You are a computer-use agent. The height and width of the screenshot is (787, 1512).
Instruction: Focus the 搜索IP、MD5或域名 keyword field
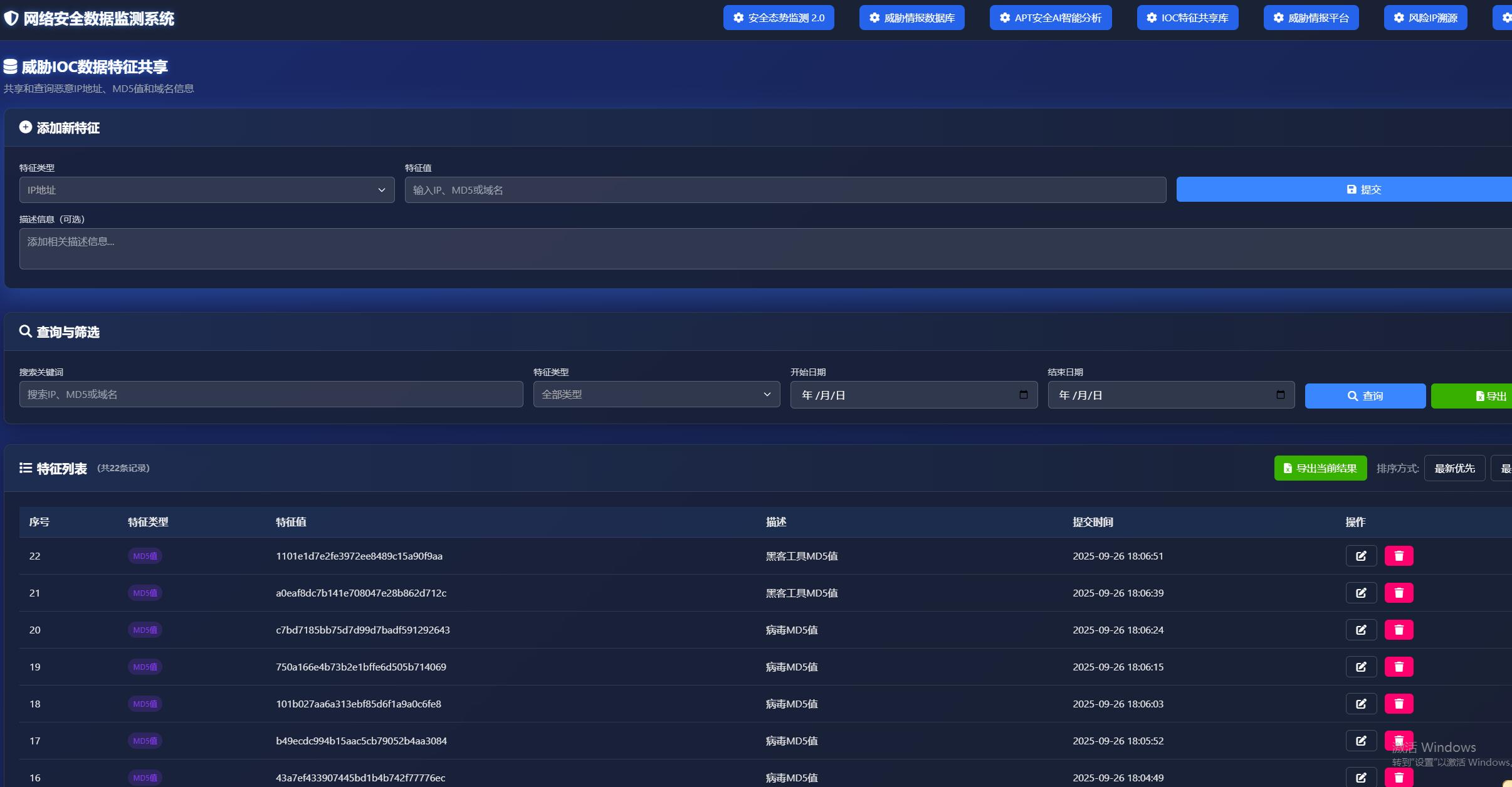271,395
